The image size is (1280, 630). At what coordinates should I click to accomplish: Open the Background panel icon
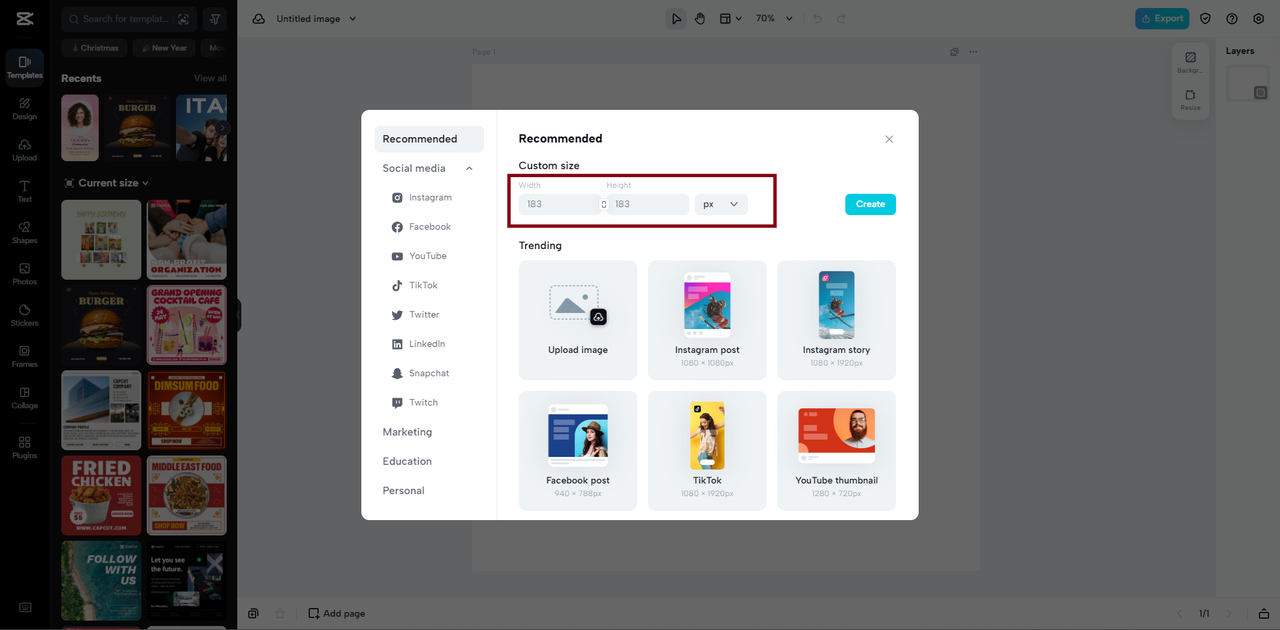point(1190,62)
